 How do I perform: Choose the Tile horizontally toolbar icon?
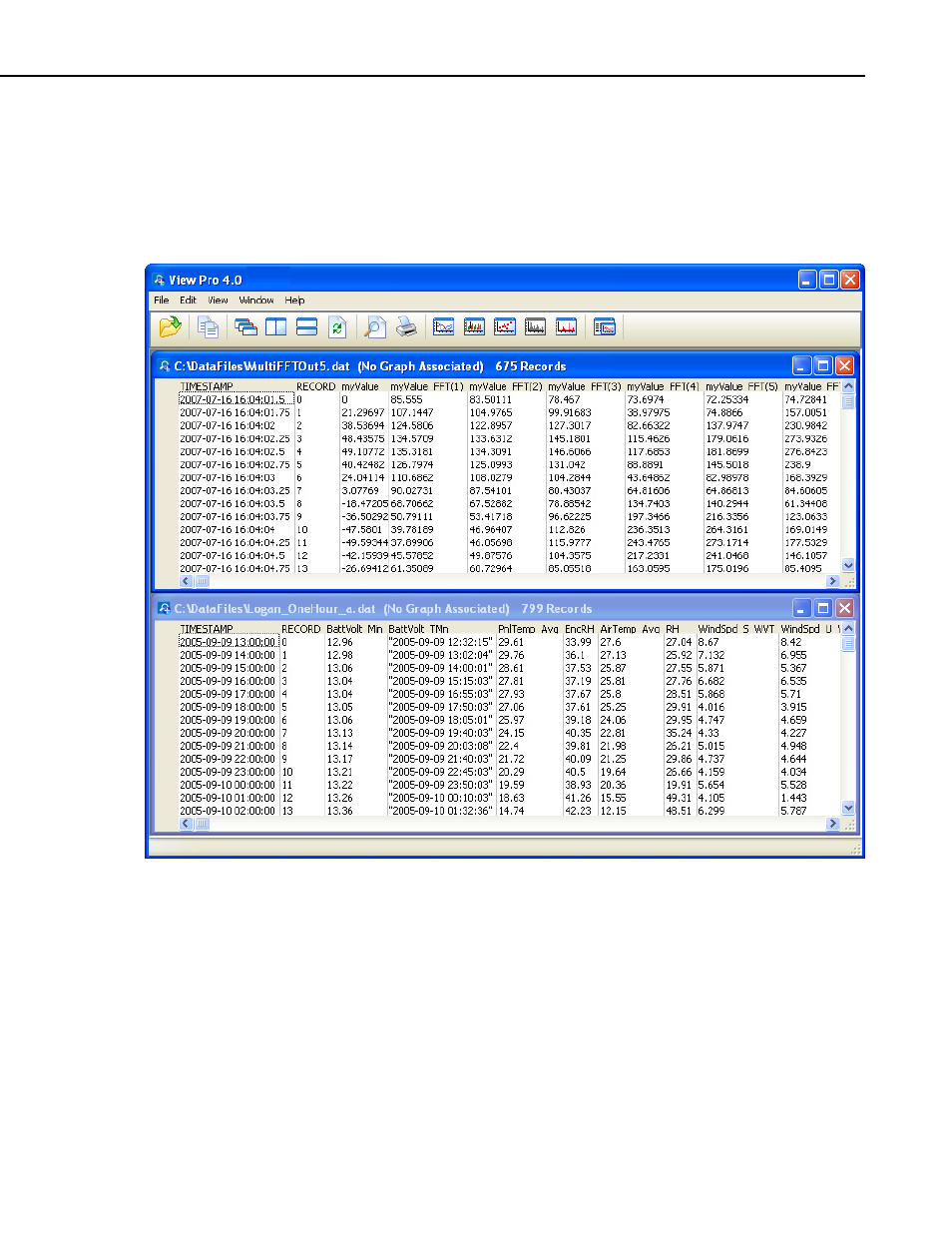click(x=307, y=326)
